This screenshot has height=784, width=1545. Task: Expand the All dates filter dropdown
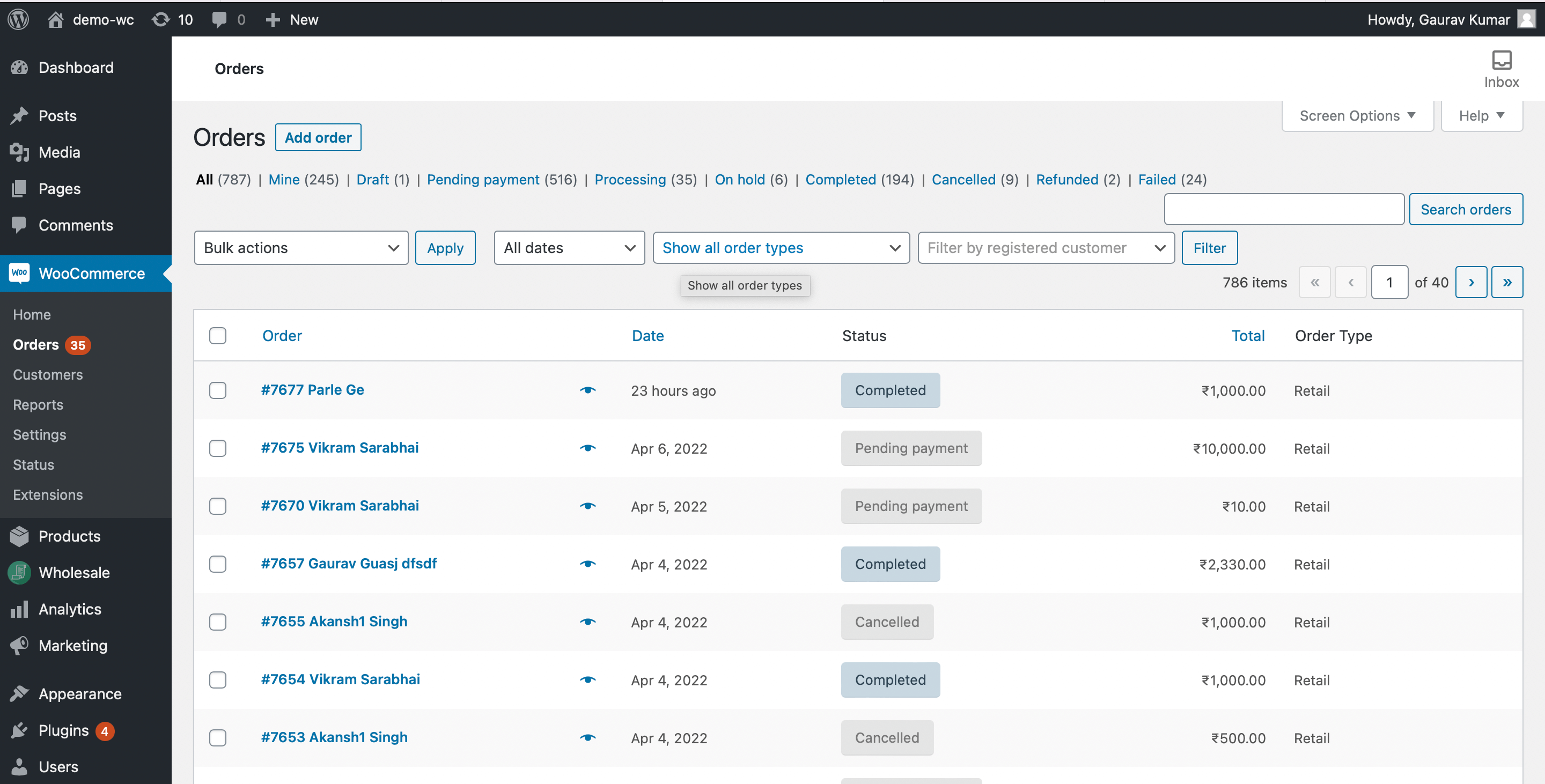pyautogui.click(x=569, y=248)
